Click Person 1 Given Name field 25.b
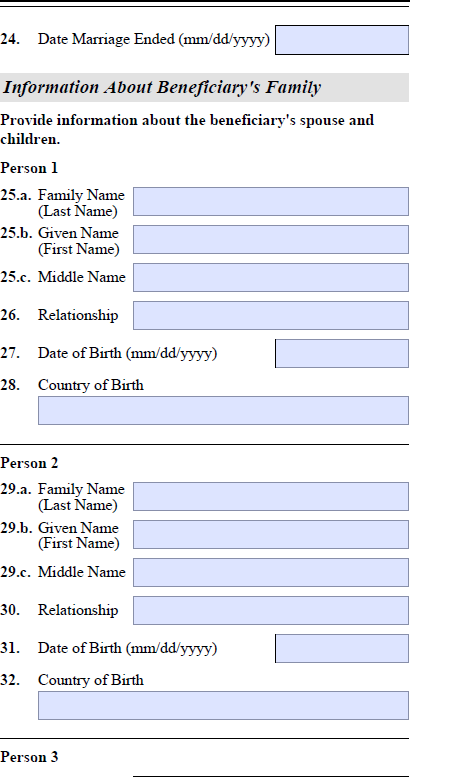Screen dimensions: 457x777 [271, 239]
